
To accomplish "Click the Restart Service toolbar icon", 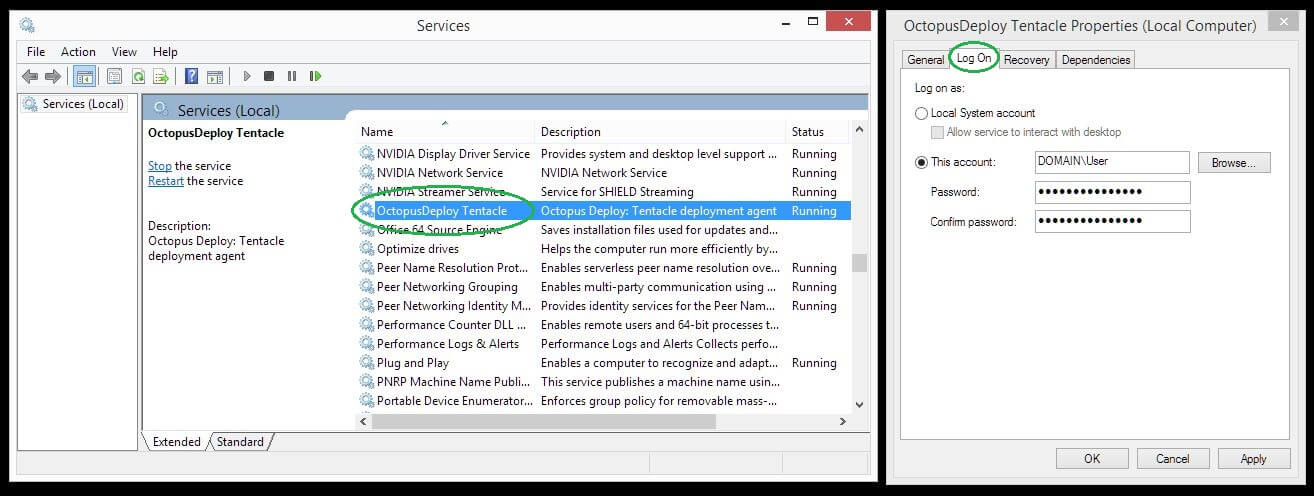I will pos(315,76).
